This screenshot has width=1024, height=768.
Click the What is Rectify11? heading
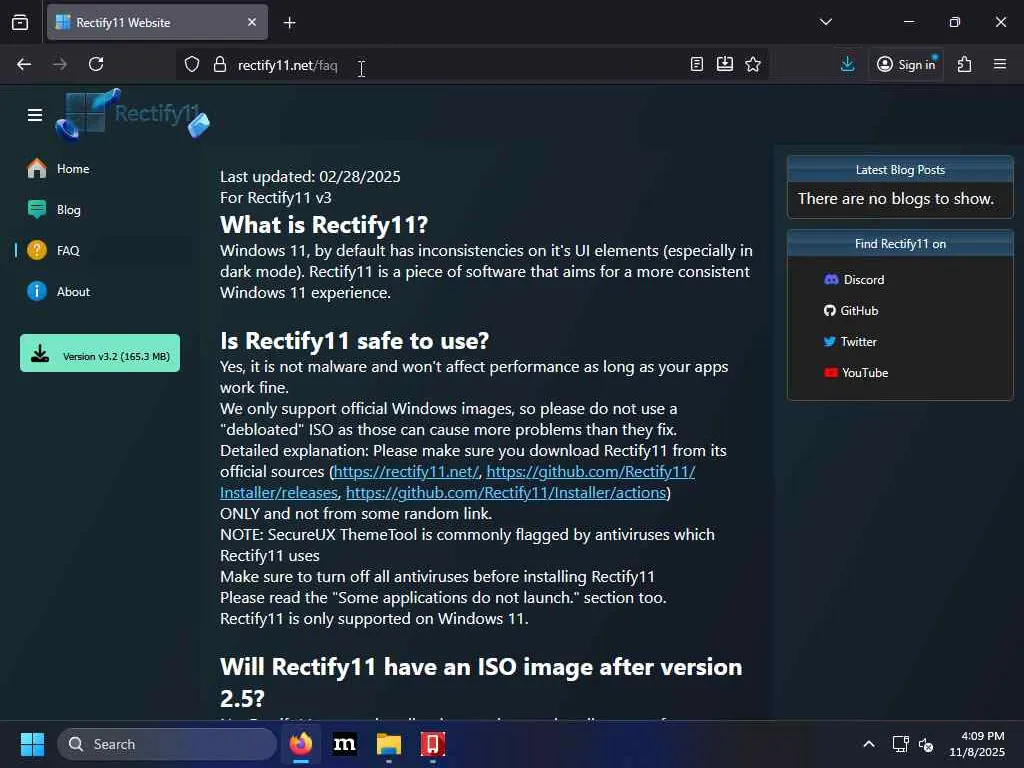324,225
